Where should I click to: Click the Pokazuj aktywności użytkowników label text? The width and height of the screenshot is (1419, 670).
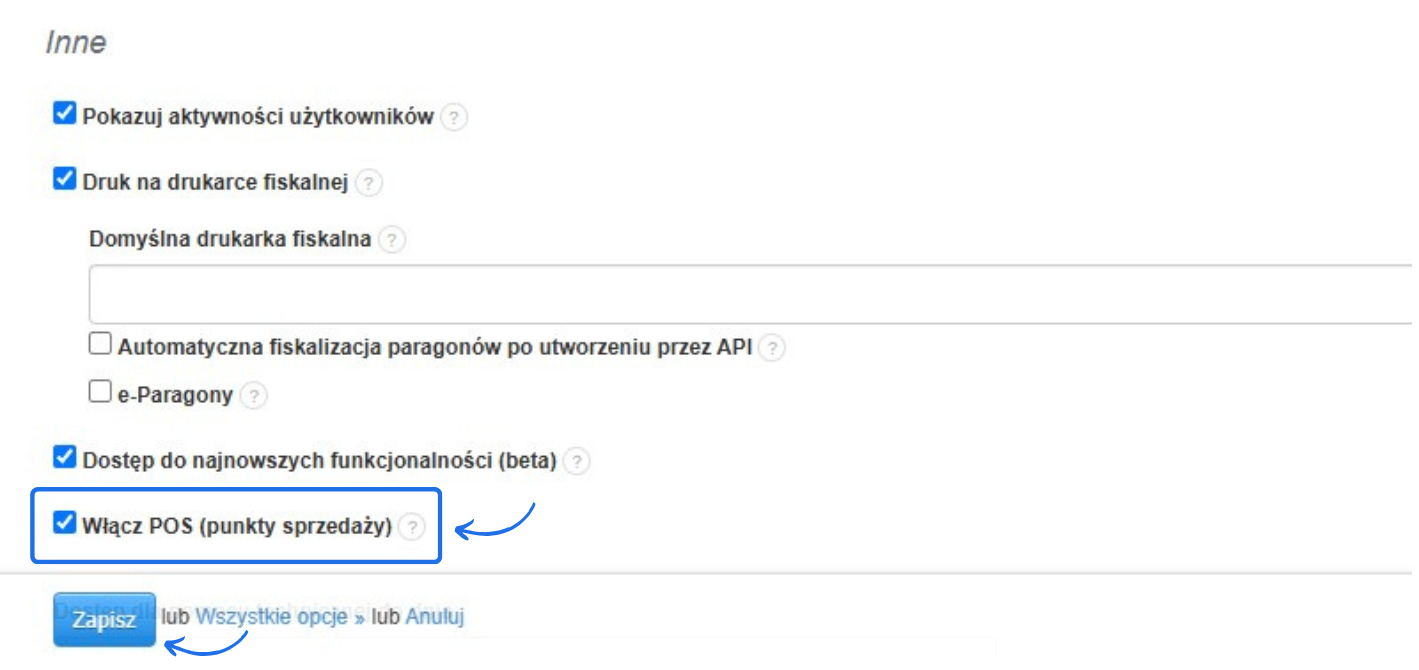(x=258, y=117)
